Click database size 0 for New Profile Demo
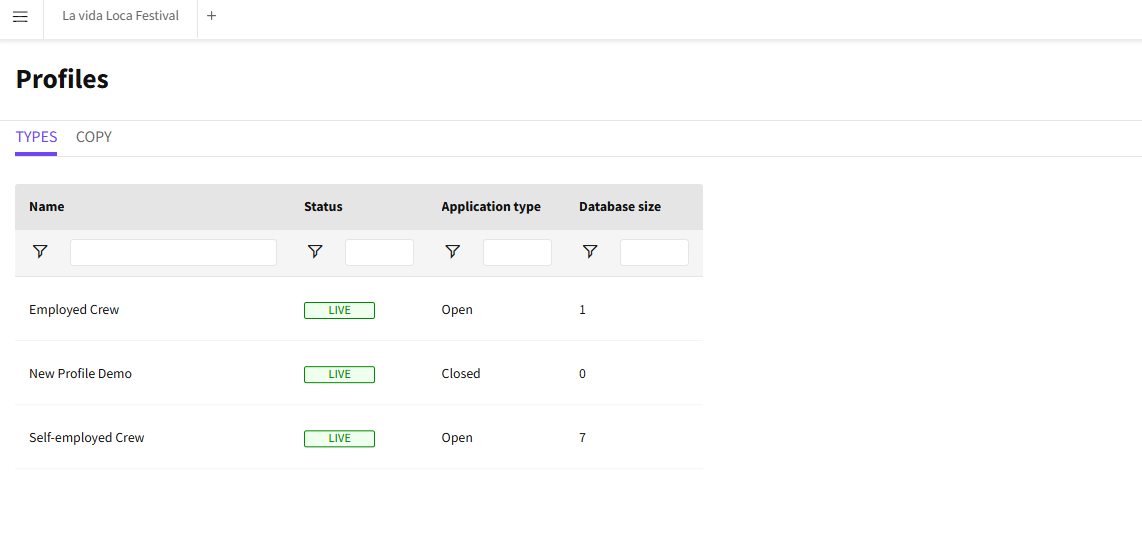This screenshot has height=549, width=1142. tap(583, 374)
